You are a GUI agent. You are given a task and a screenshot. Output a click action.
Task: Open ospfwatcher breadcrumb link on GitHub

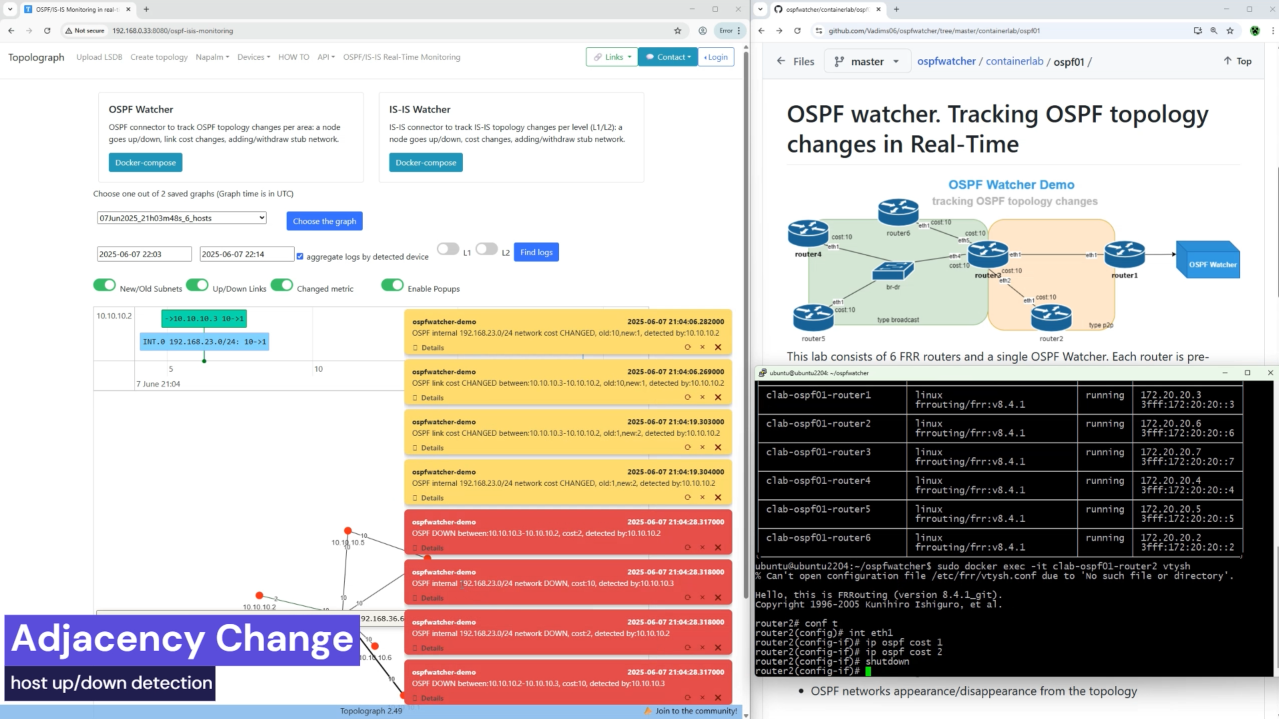click(x=946, y=61)
